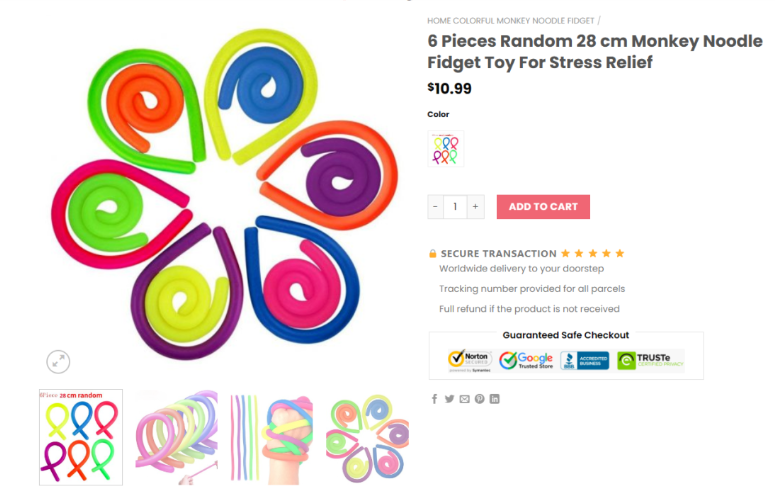Image resolution: width=775 pixels, height=495 pixels.
Task: Go to Home breadcrumb link
Action: (438, 20)
